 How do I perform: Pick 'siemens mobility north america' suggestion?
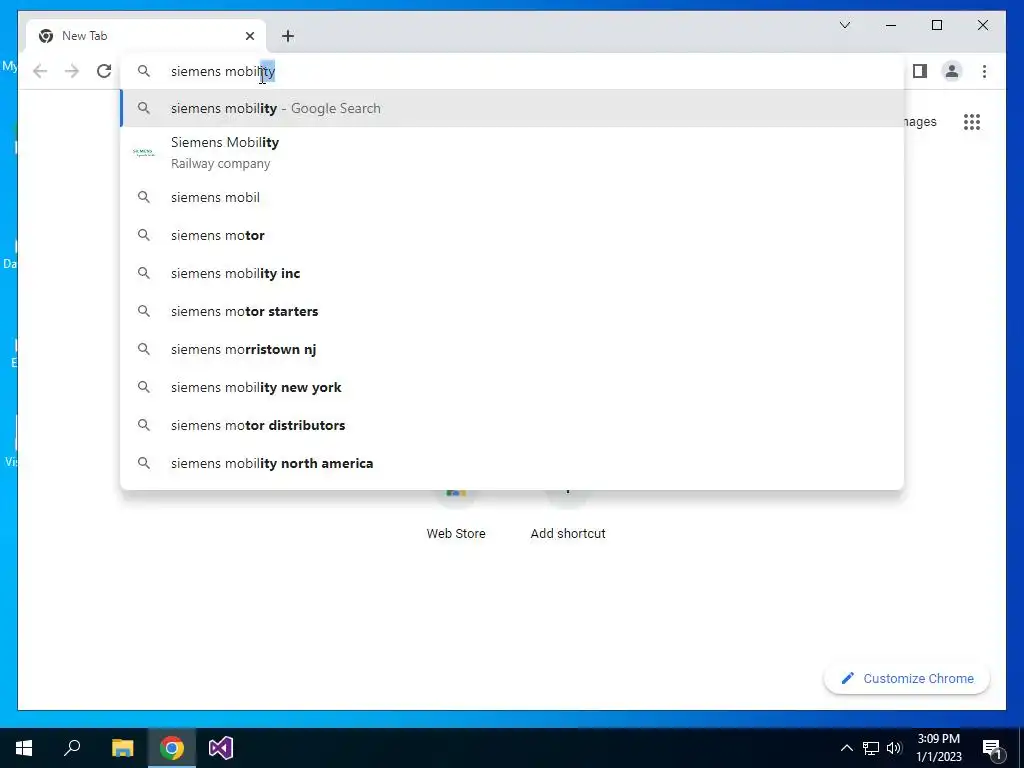512,463
